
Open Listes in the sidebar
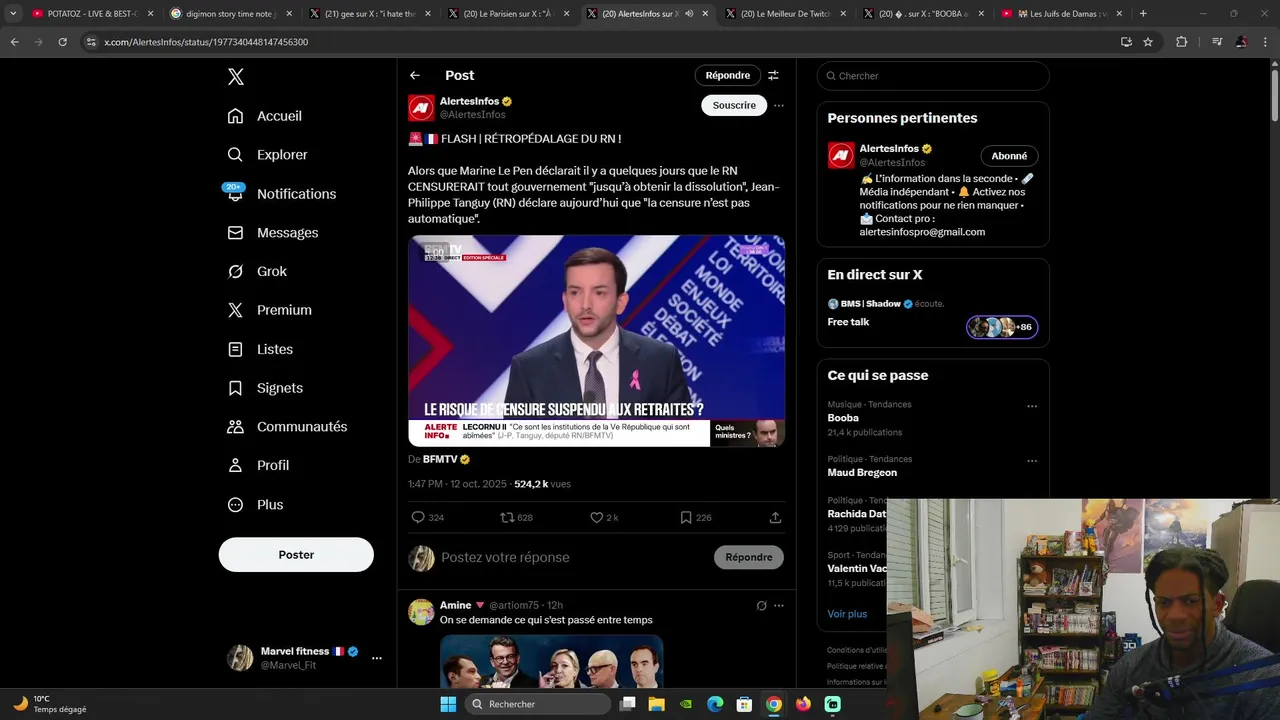click(x=260, y=349)
